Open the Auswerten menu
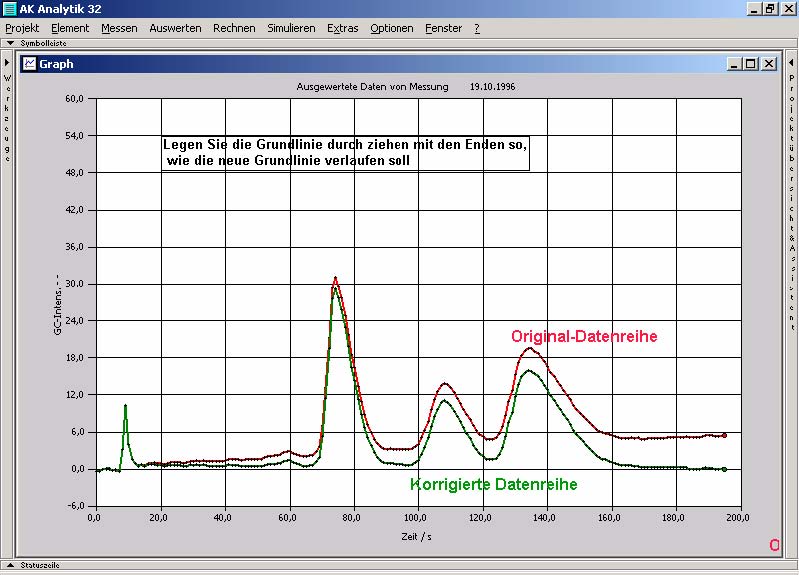This screenshot has width=799, height=575. point(175,28)
